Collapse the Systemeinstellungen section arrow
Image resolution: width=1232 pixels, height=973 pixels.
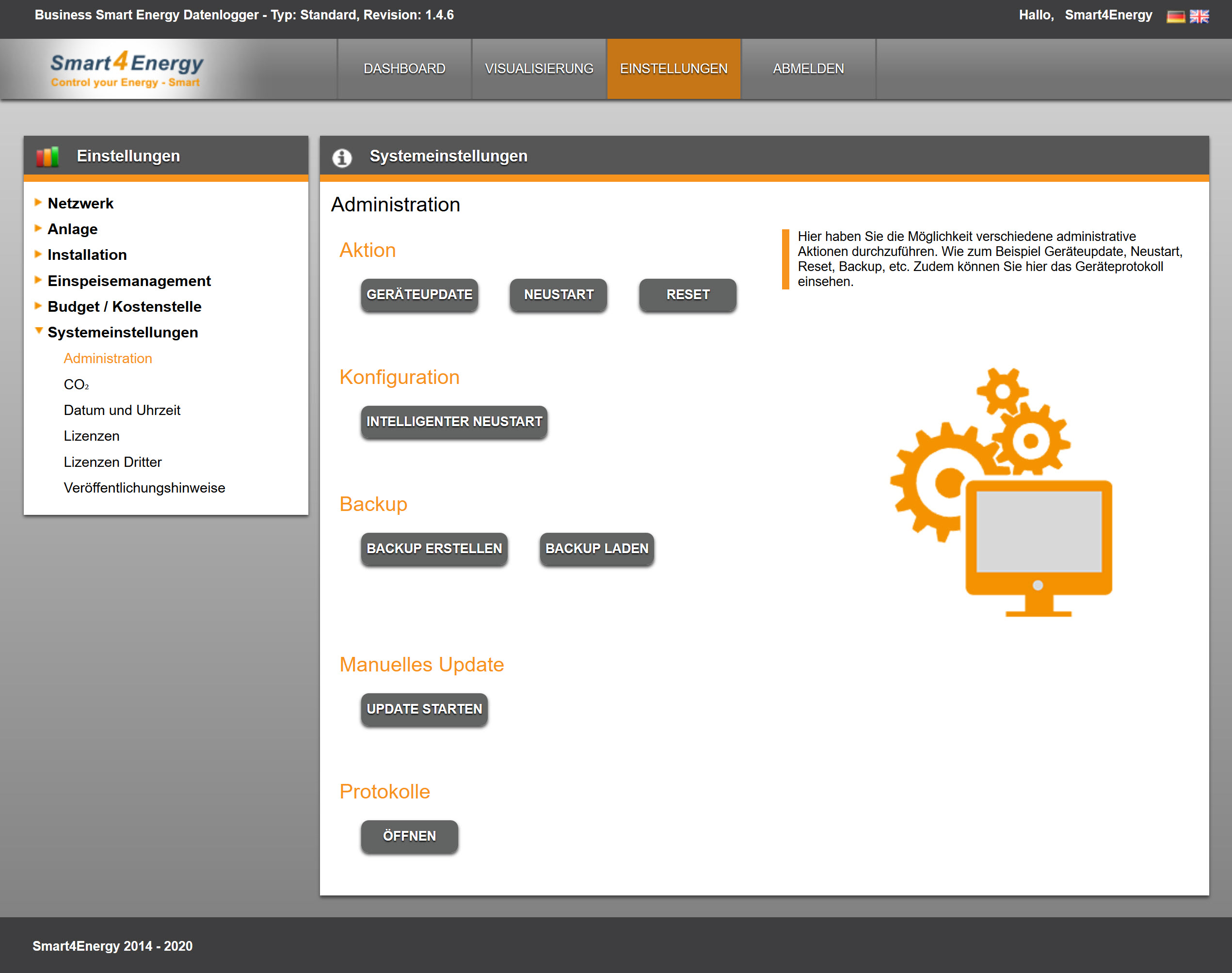[x=39, y=331]
